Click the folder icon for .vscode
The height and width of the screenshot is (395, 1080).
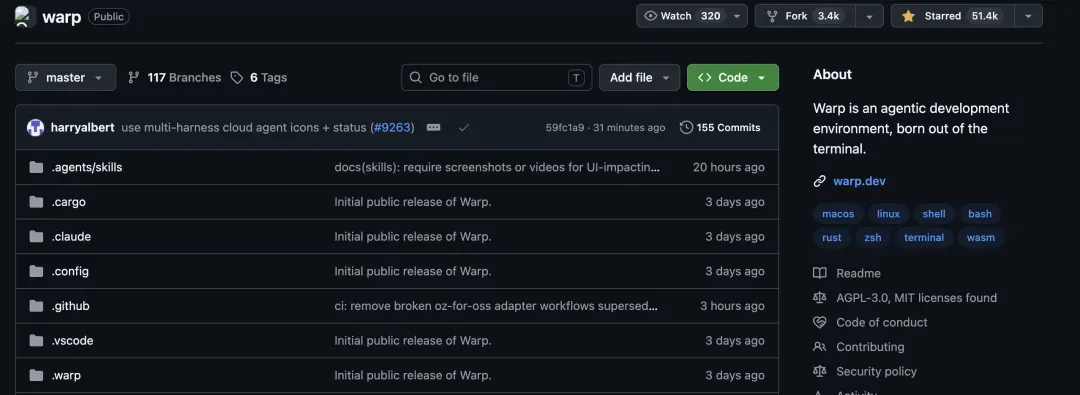pos(37,341)
